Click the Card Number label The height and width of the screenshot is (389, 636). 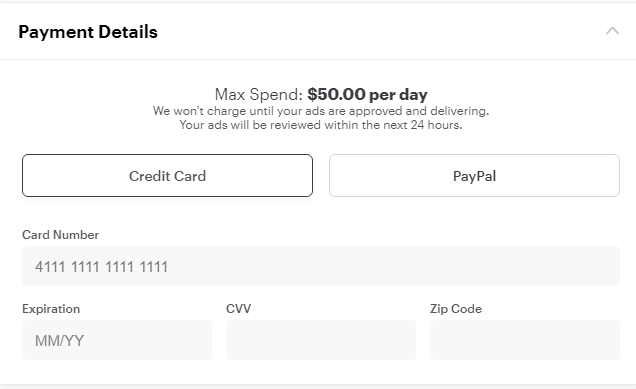click(60, 234)
